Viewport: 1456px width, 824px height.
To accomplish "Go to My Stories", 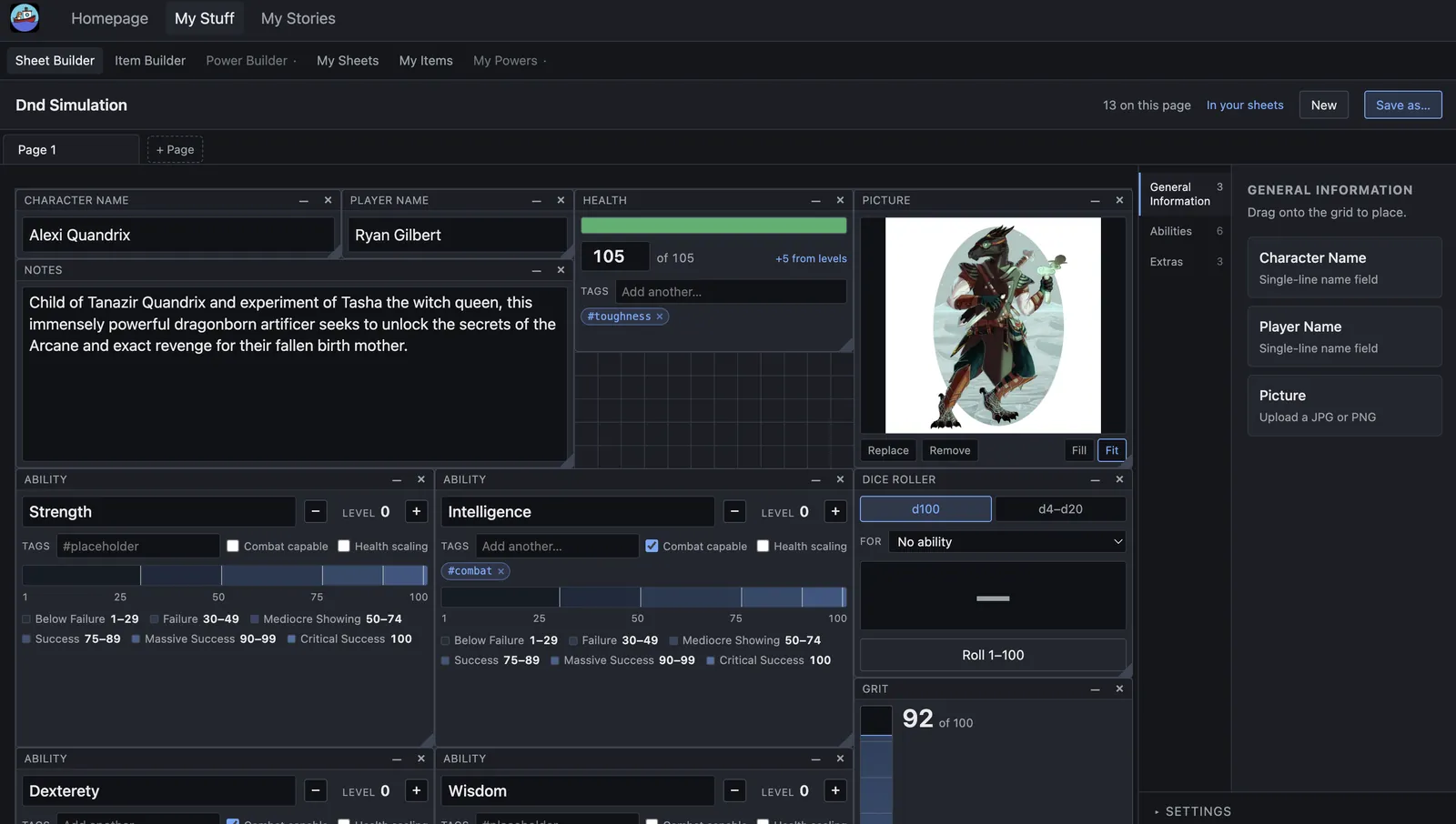I will [298, 18].
